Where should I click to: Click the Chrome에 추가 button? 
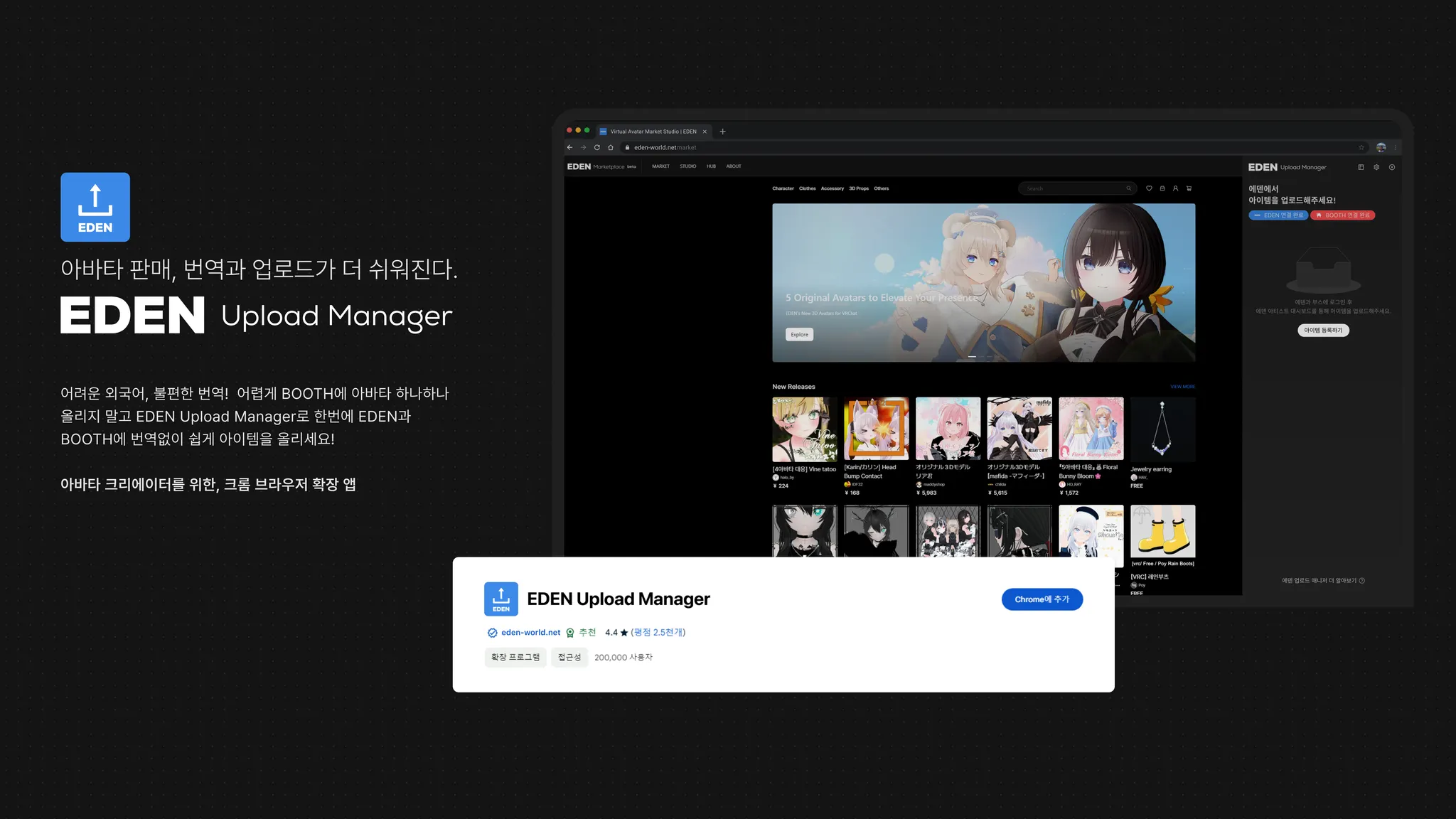1042,599
